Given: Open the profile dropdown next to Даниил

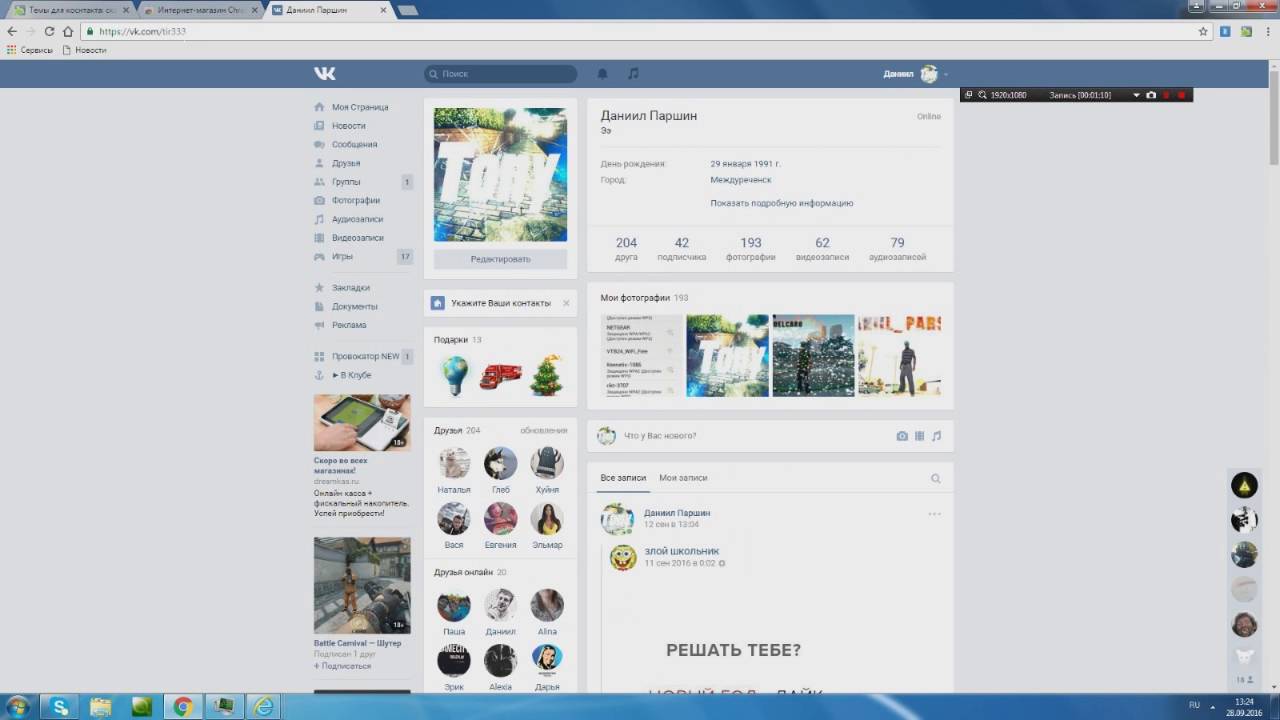Looking at the screenshot, I should 946,75.
